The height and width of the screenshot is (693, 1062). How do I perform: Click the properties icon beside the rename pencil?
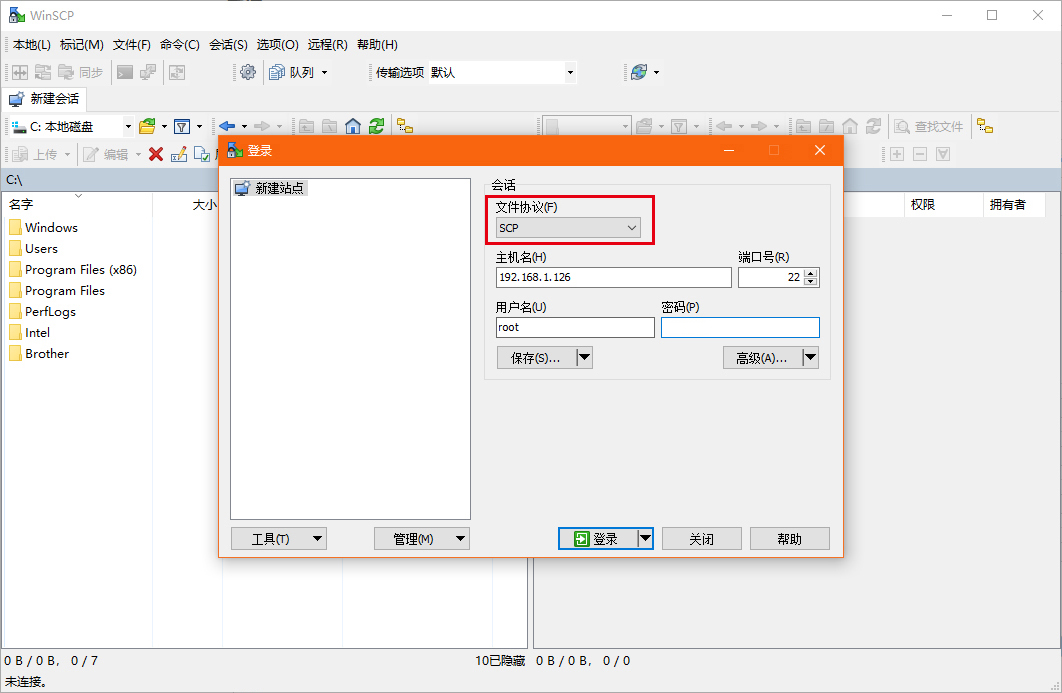click(202, 154)
